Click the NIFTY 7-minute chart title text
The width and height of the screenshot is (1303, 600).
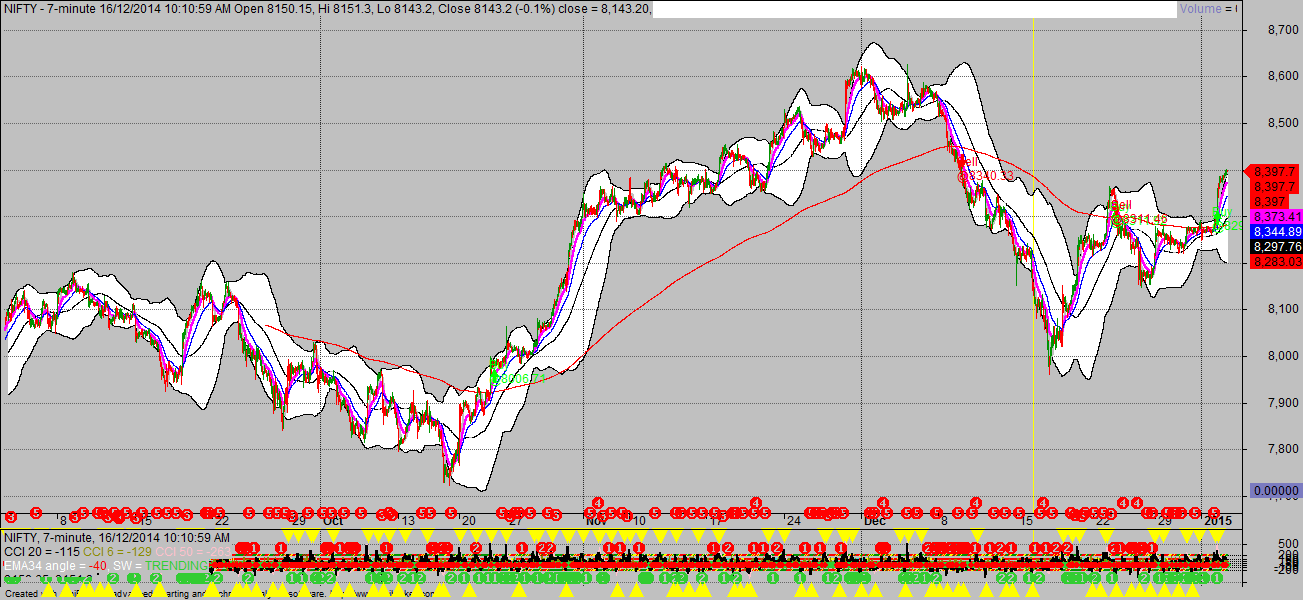pyautogui.click(x=326, y=8)
